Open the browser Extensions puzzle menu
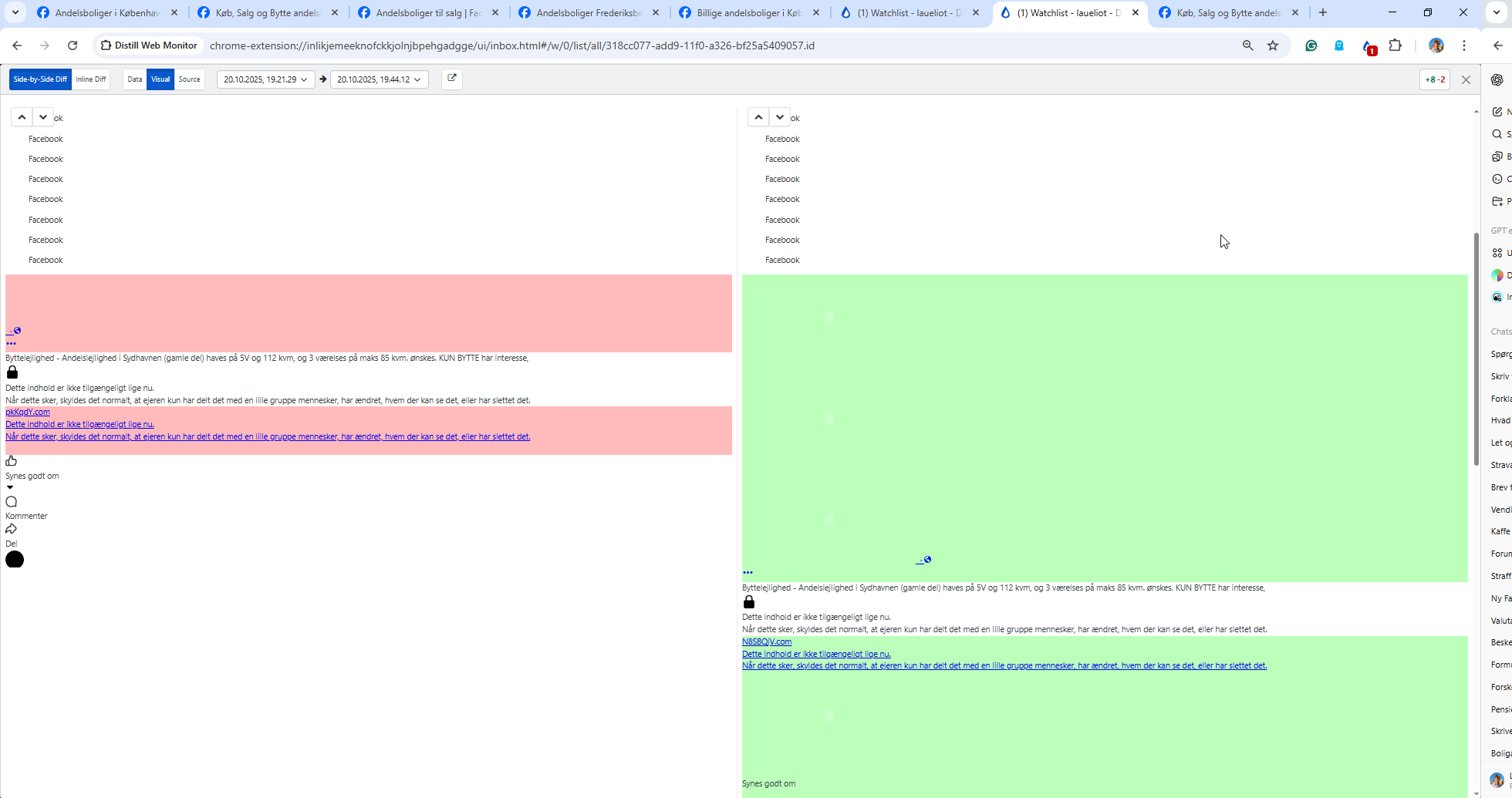The image size is (1512, 798). pos(1395,45)
